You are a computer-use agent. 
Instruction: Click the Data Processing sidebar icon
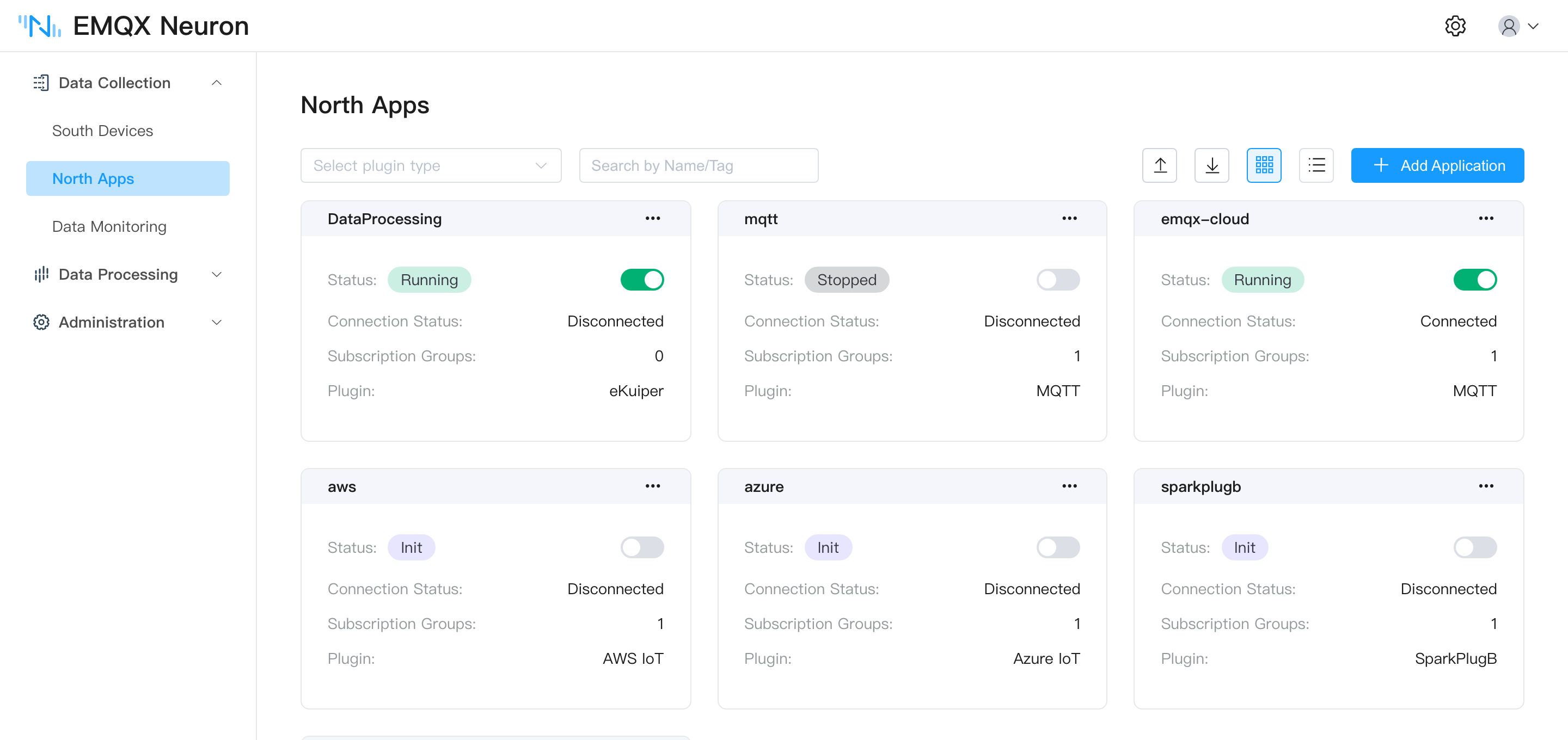(41, 274)
